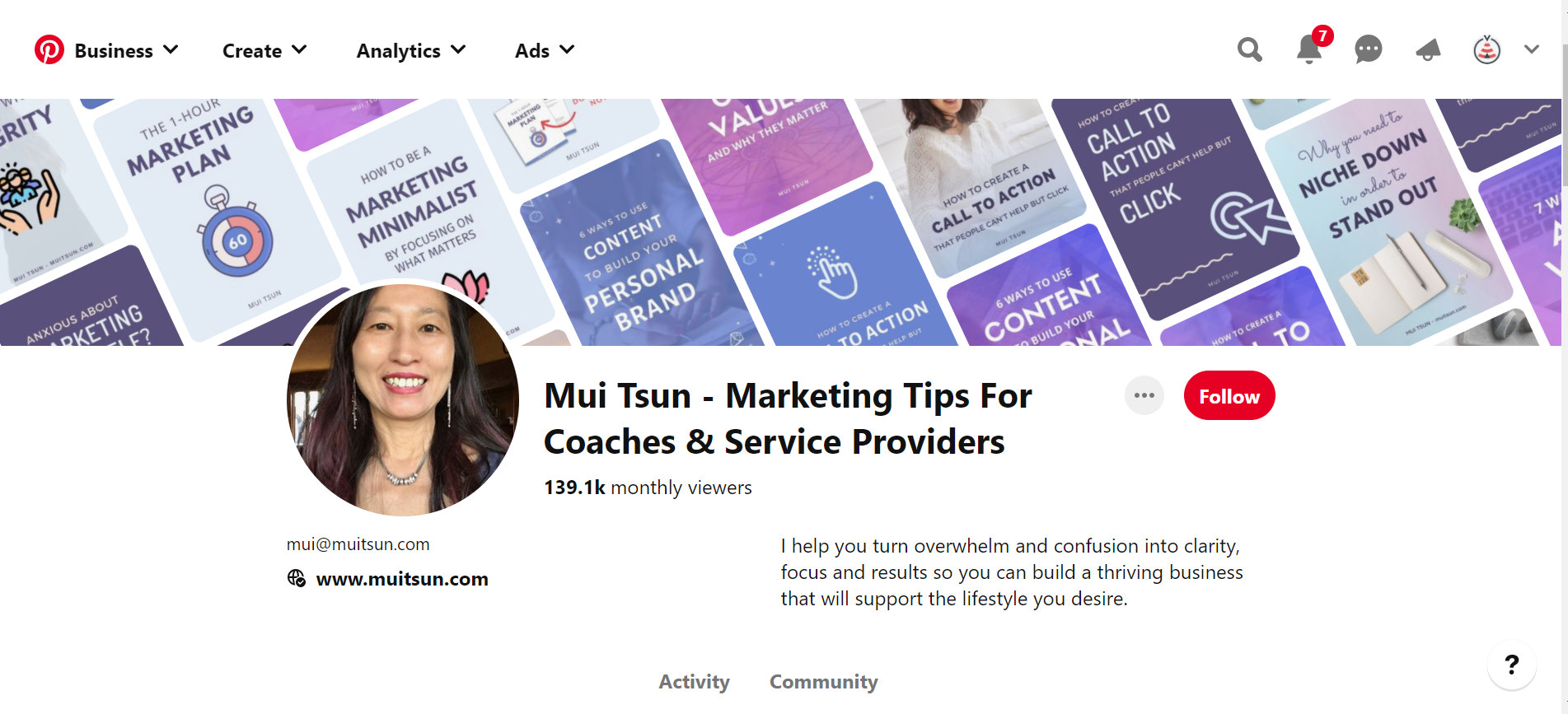Click the three-dots more options button
The width and height of the screenshot is (1568, 714).
1144,395
